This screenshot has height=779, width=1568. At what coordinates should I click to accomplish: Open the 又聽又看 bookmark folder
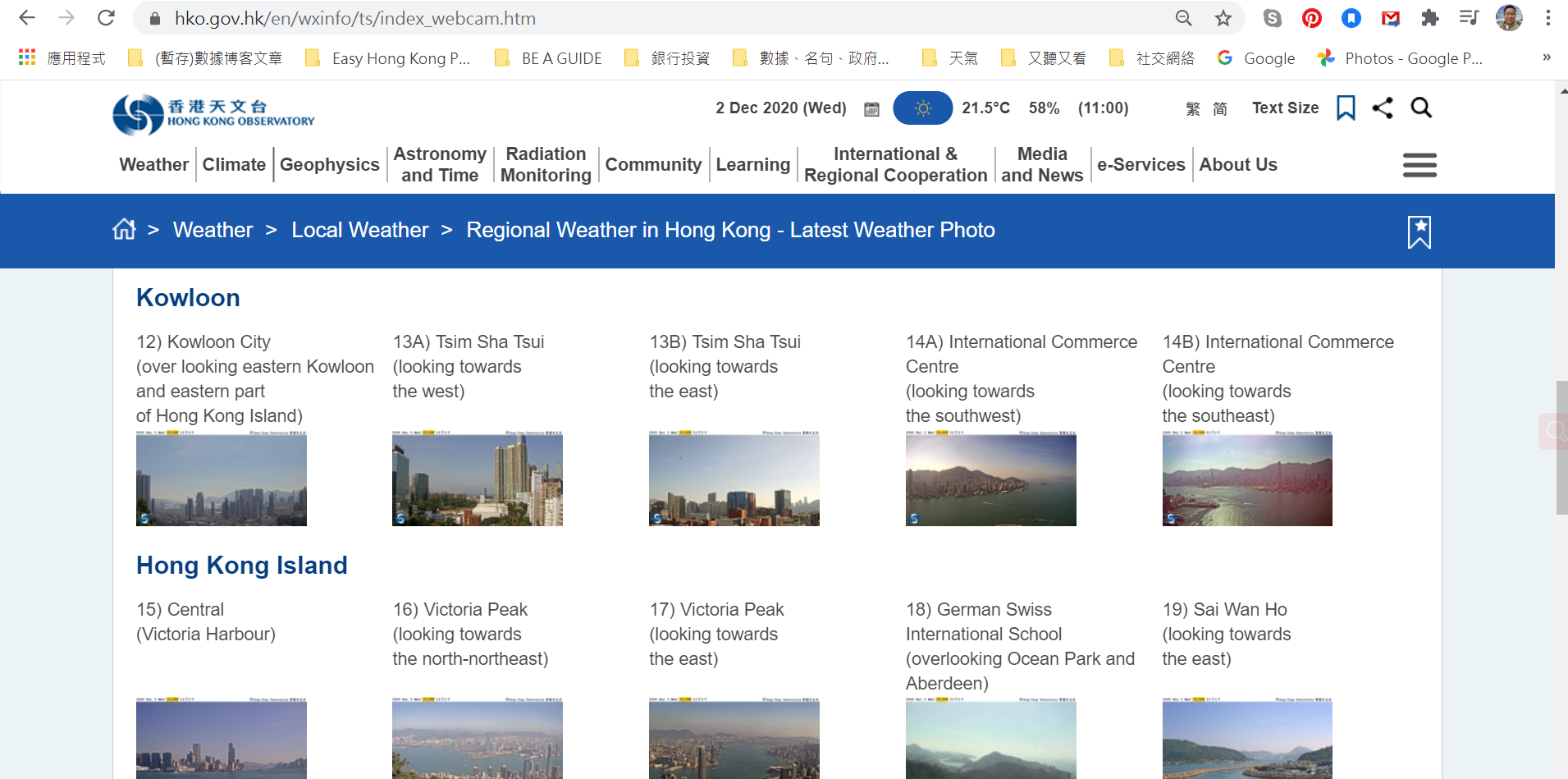tap(1045, 58)
